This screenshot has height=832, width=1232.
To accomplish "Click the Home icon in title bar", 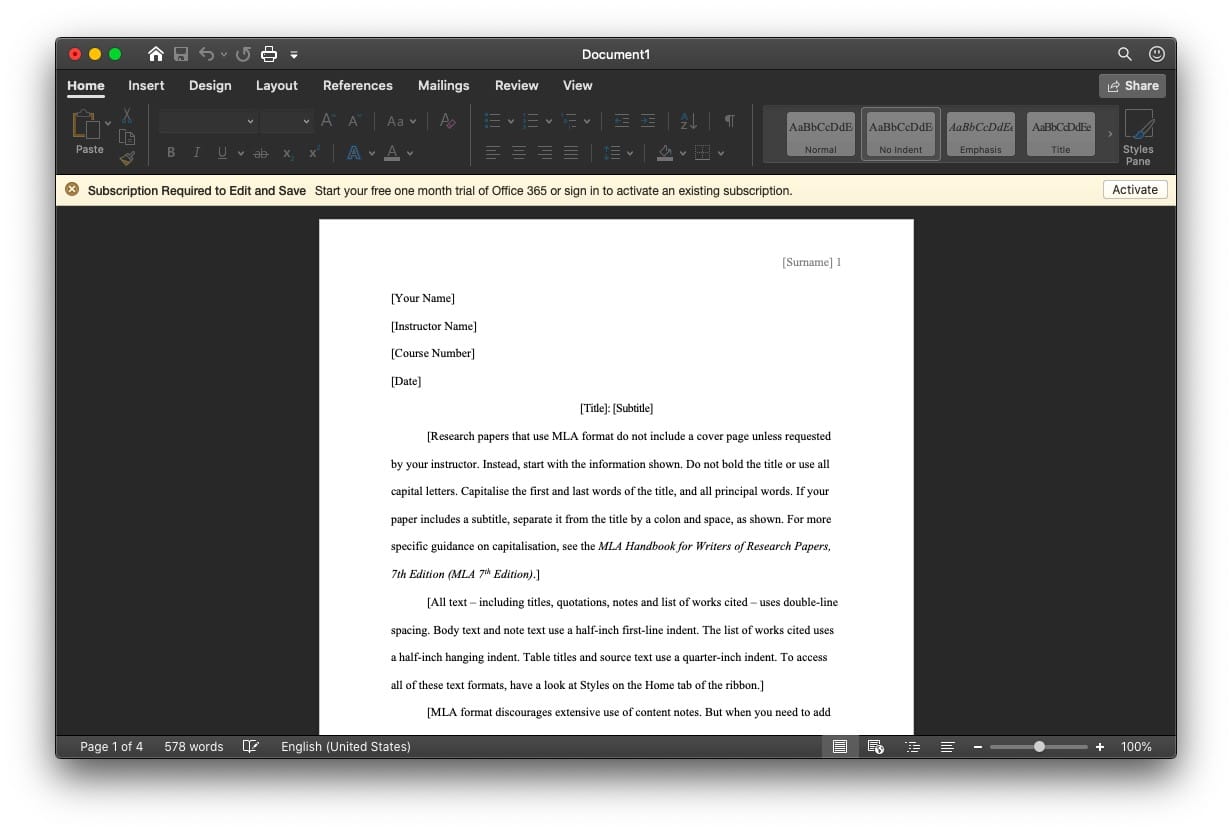I will pyautogui.click(x=155, y=54).
